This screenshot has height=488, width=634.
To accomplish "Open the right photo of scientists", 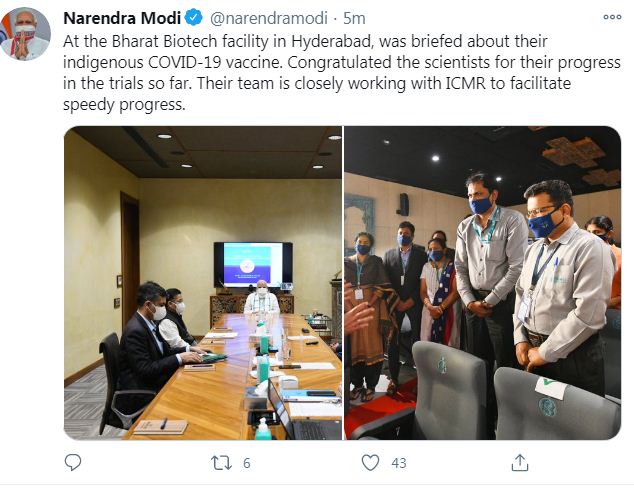I will [482, 283].
